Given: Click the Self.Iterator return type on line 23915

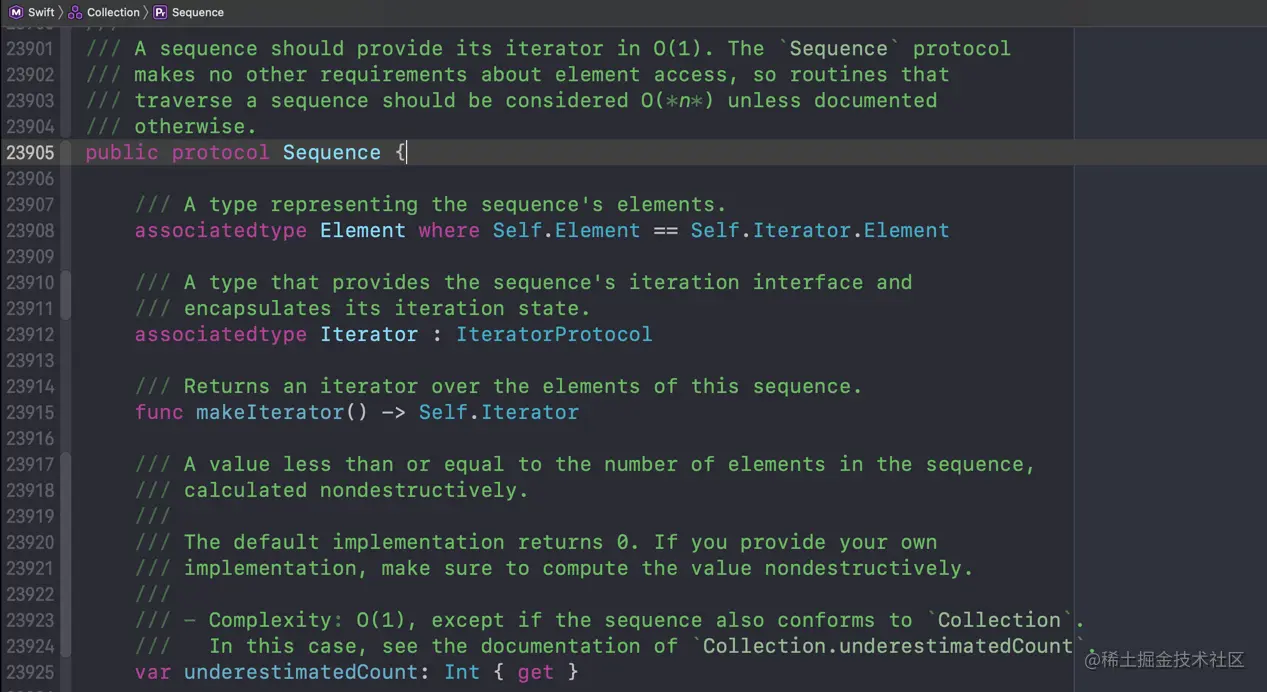Looking at the screenshot, I should pyautogui.click(x=499, y=412).
